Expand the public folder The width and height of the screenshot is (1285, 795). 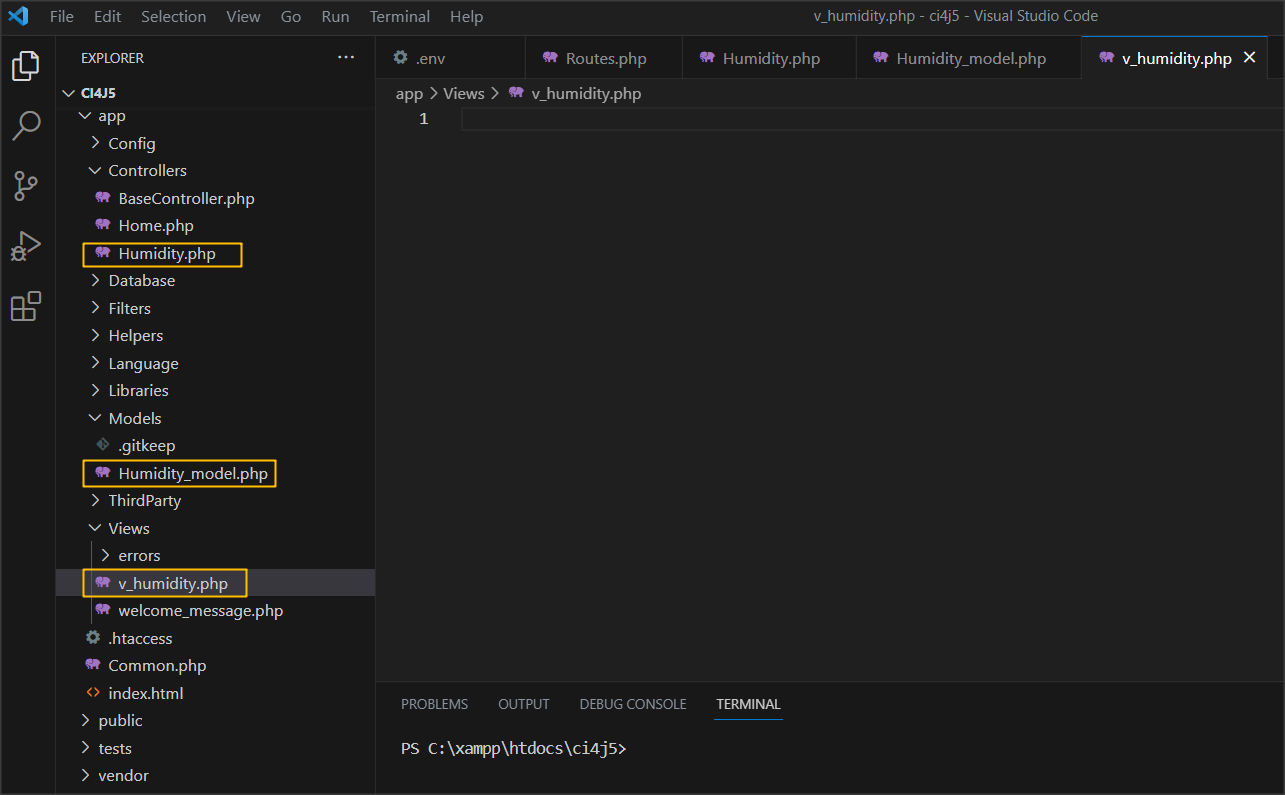tap(85, 720)
